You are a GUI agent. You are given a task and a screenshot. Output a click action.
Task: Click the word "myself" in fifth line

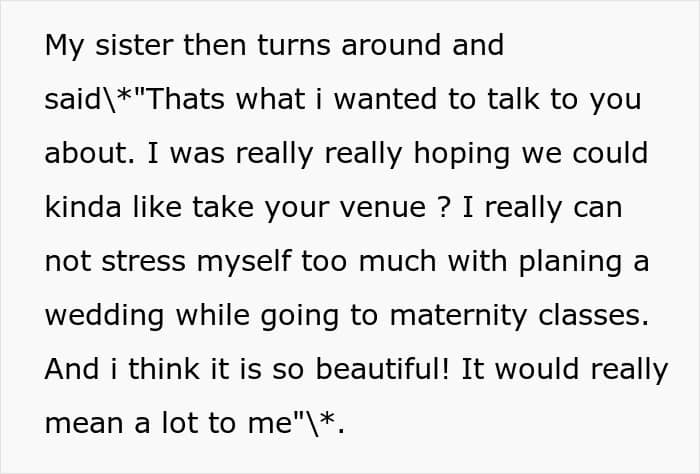coord(244,262)
